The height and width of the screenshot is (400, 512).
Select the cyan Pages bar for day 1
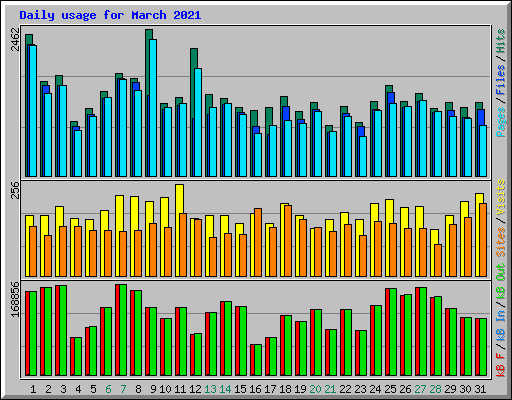point(33,111)
